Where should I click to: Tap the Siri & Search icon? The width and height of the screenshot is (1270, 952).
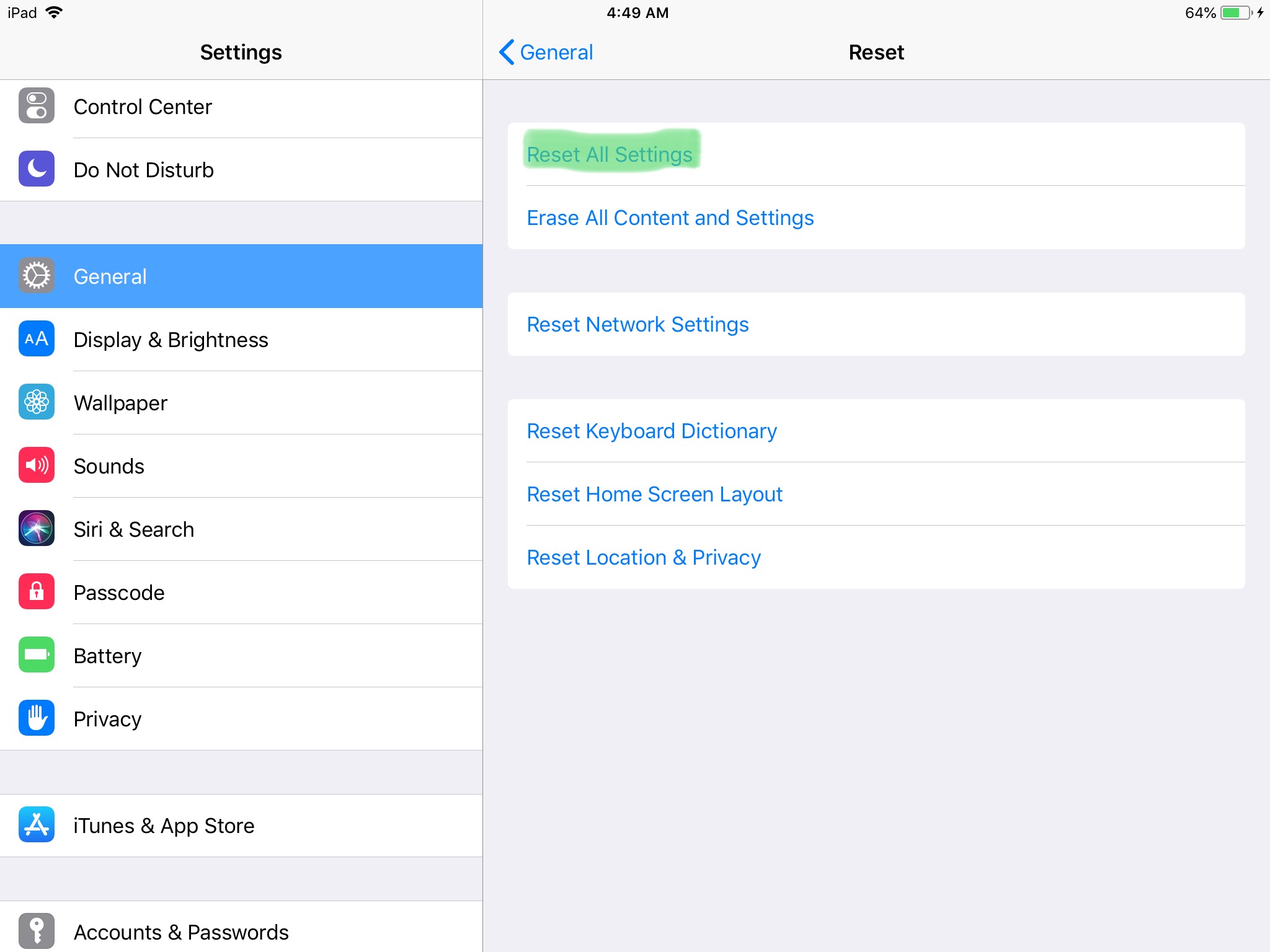click(x=37, y=529)
